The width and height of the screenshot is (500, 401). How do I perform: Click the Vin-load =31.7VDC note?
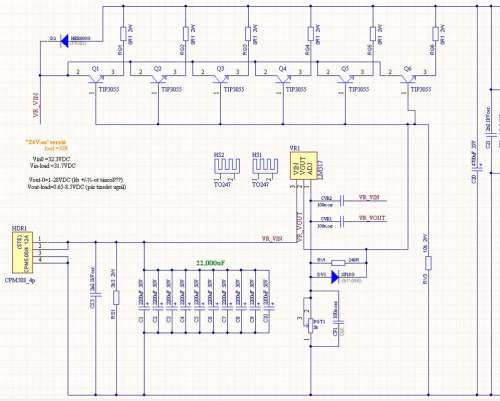click(x=53, y=166)
